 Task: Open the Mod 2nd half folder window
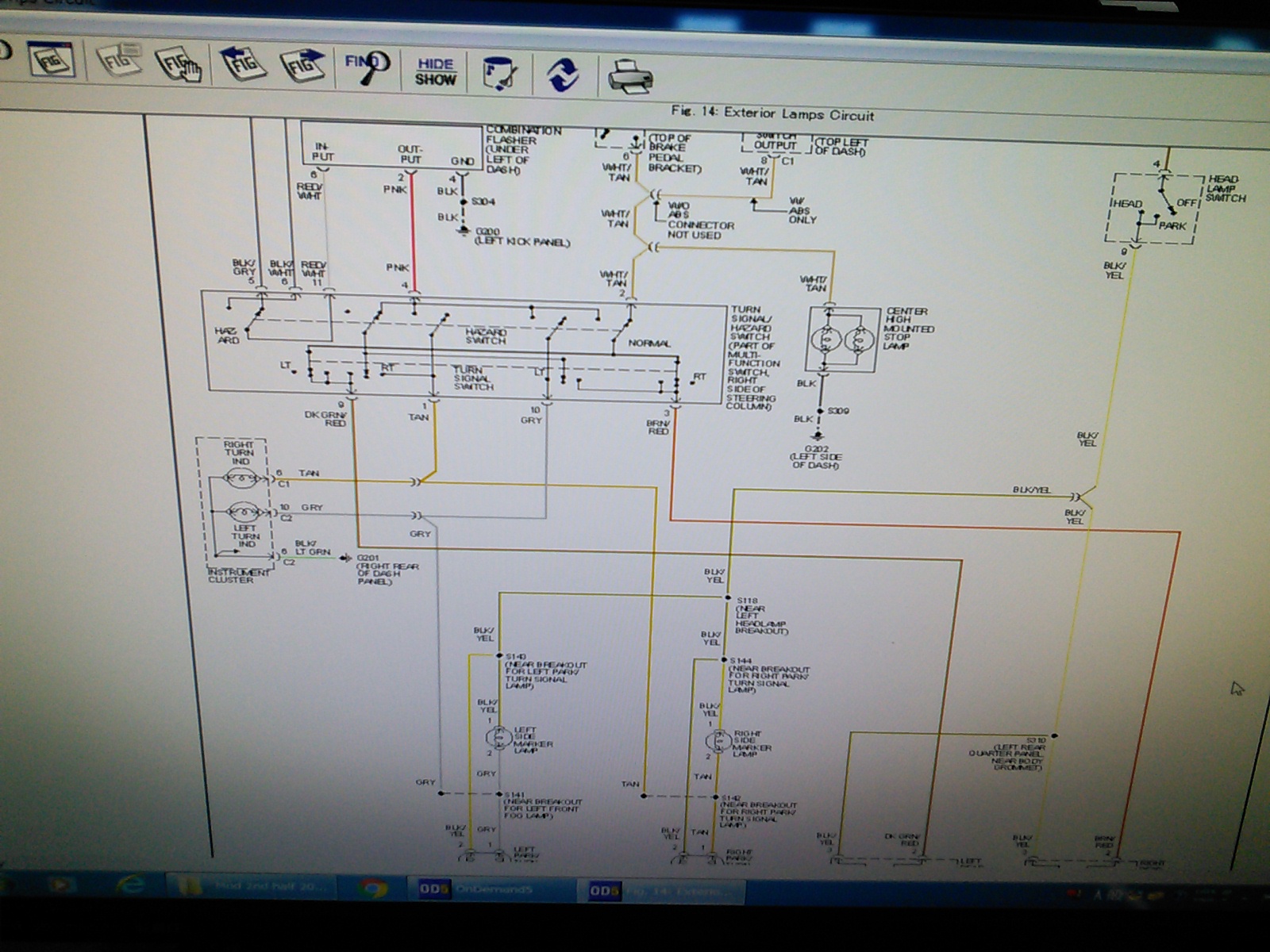point(252,887)
